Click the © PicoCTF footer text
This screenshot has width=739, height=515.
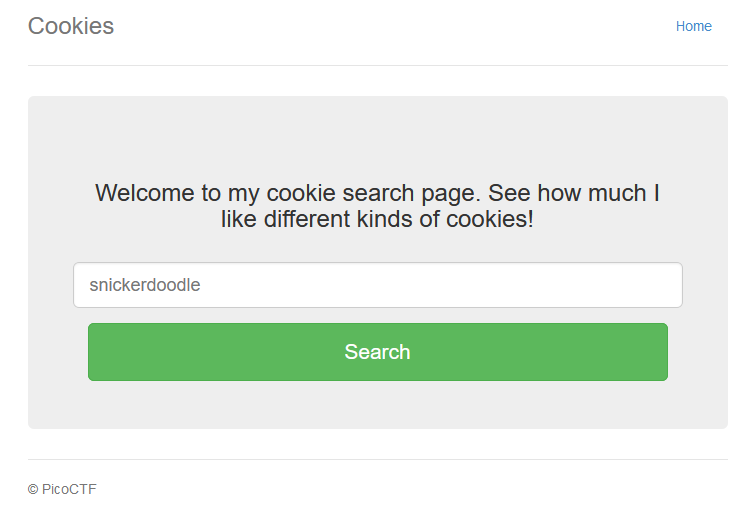pyautogui.click(x=62, y=489)
